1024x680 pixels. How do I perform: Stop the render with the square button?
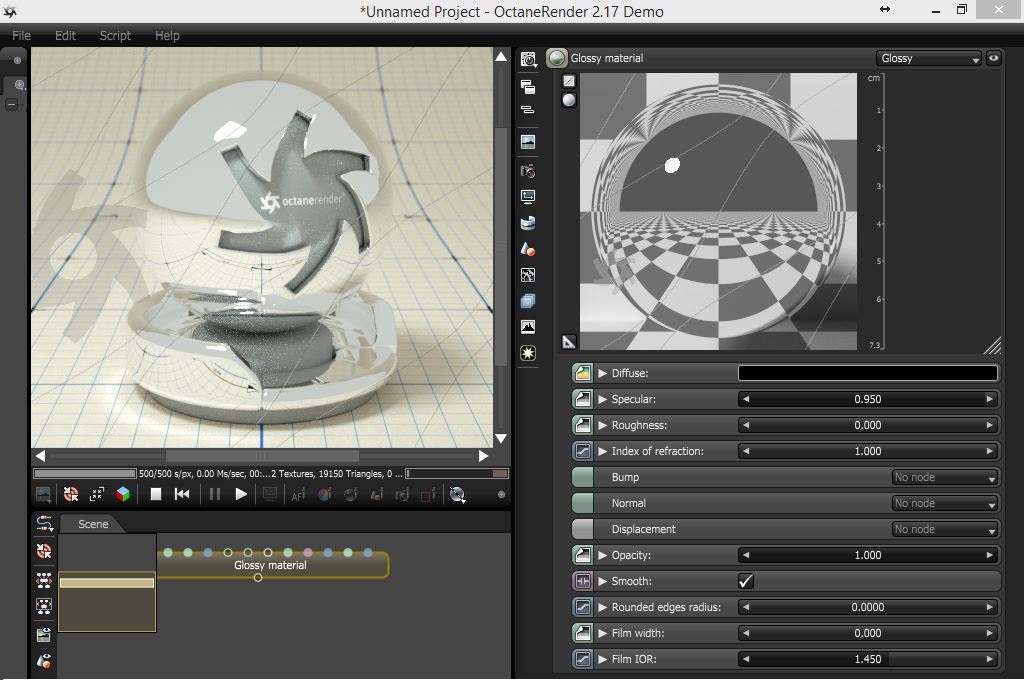[x=155, y=494]
